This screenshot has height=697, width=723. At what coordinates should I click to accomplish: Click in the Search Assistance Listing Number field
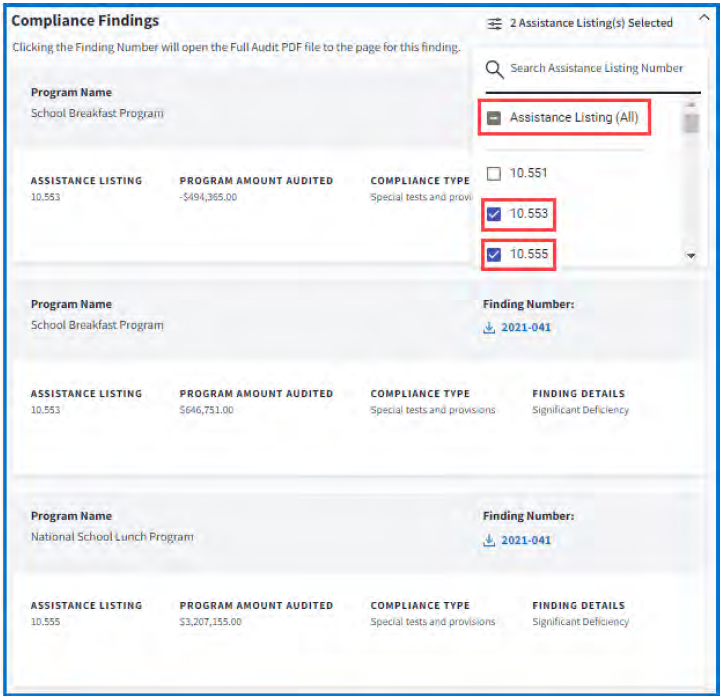(x=596, y=69)
